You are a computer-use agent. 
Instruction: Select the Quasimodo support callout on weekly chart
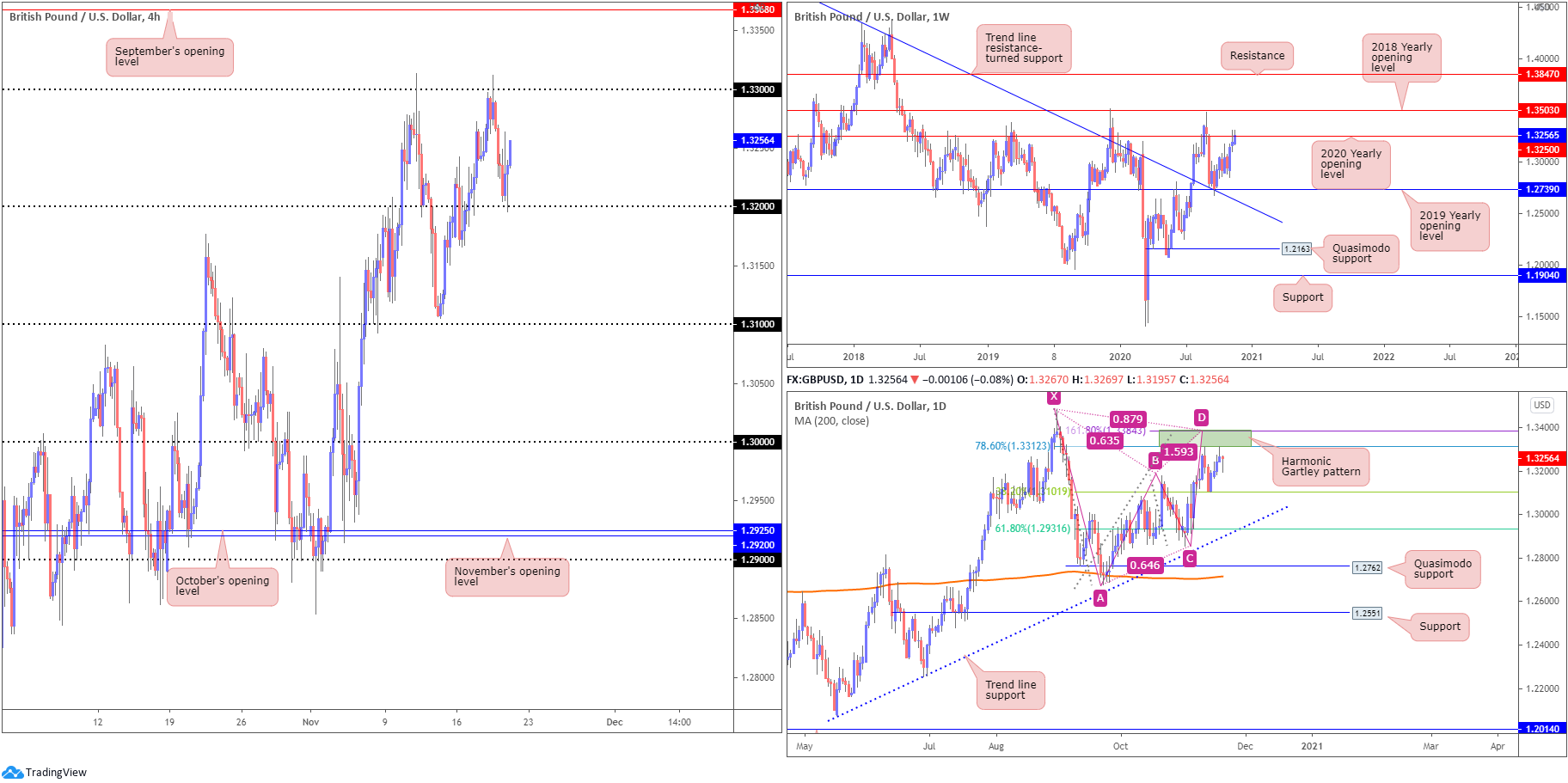coord(1361,254)
